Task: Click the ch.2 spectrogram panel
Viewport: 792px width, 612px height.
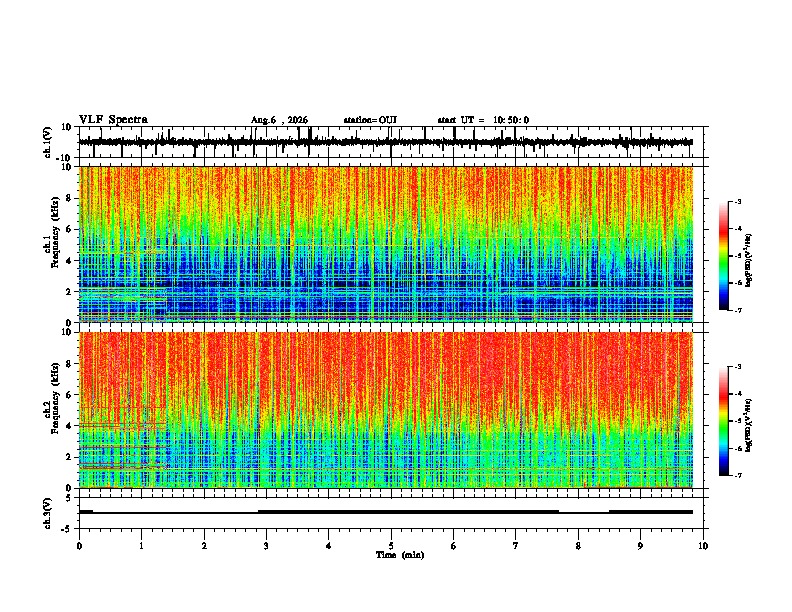Action: click(x=393, y=410)
